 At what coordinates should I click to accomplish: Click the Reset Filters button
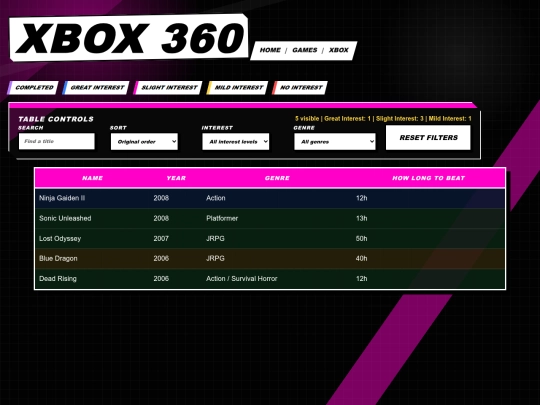(428, 137)
